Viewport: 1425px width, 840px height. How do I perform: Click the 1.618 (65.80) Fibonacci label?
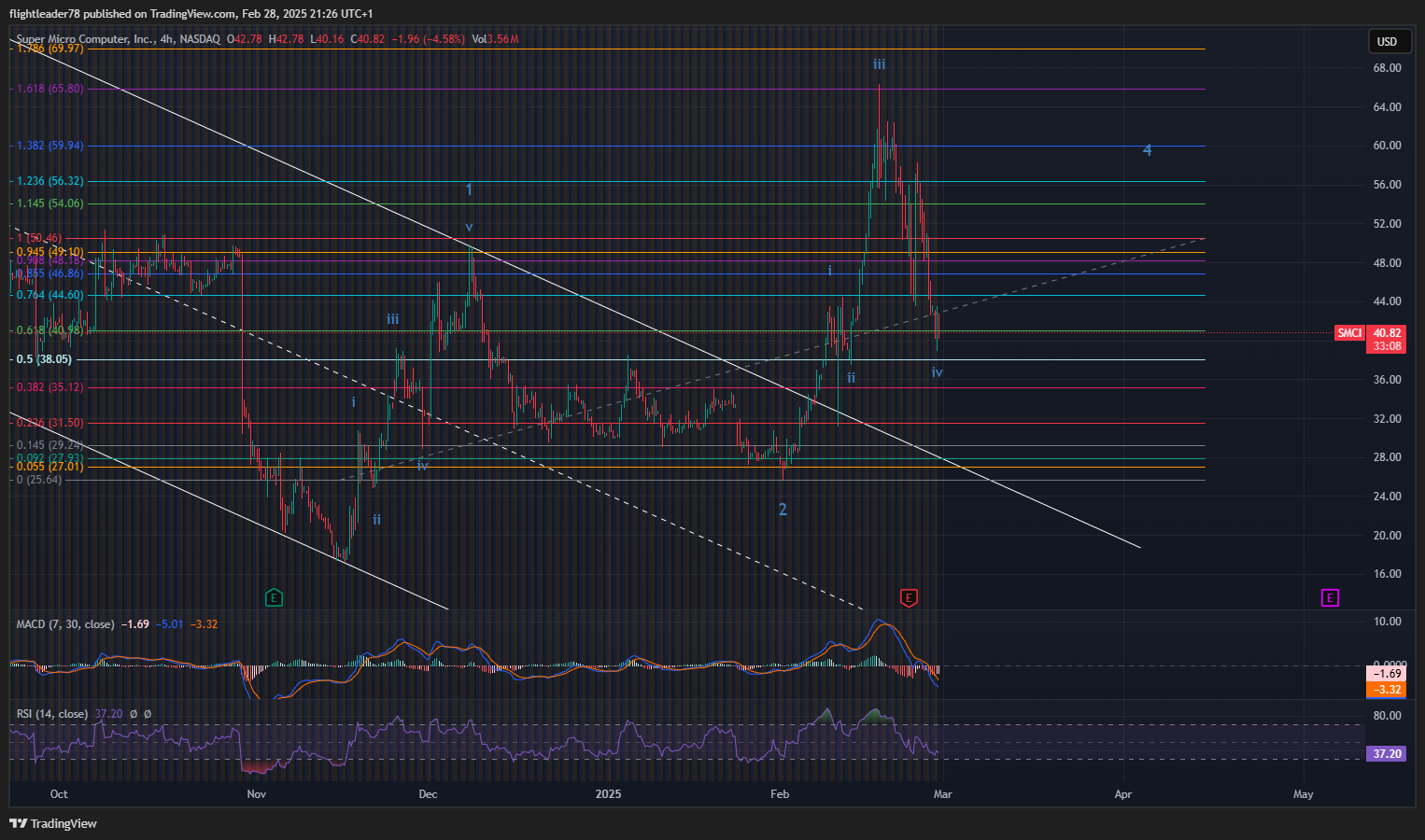(x=50, y=89)
